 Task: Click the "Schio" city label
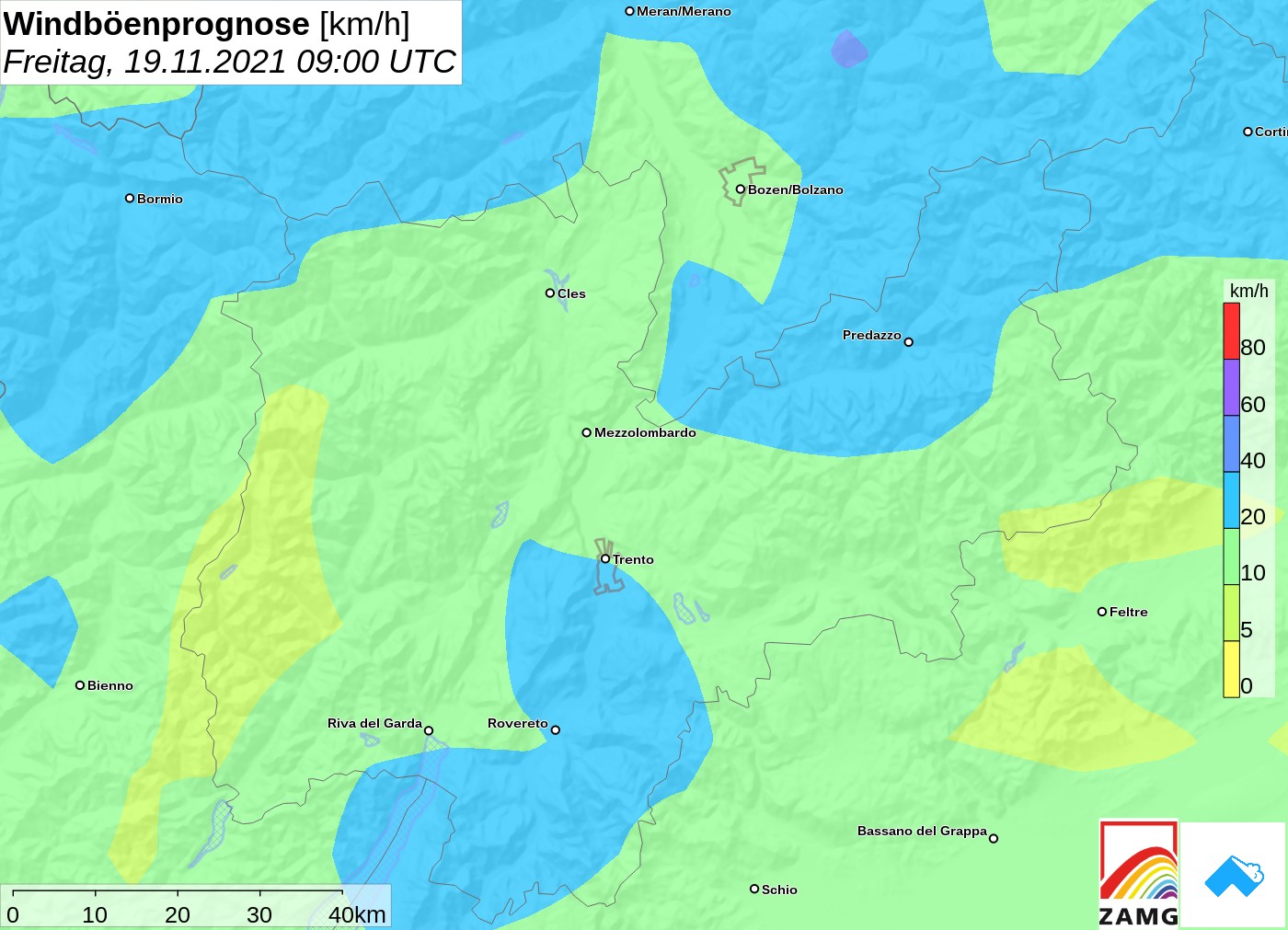pos(779,890)
